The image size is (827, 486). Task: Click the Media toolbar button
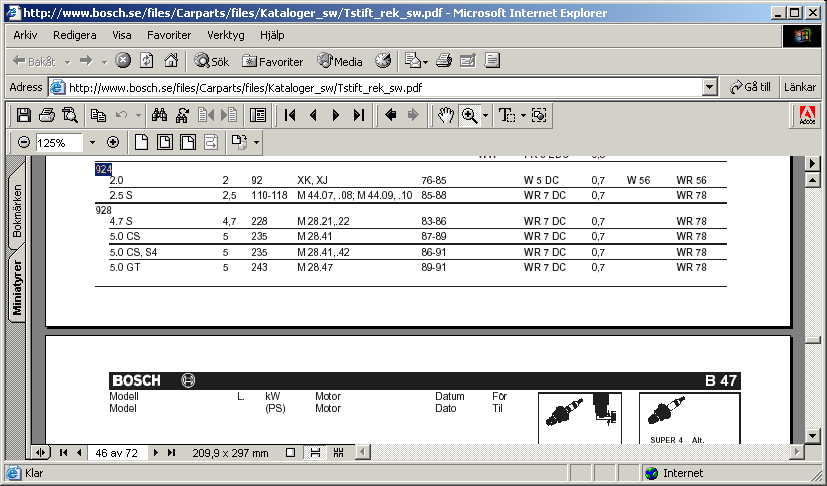[340, 61]
